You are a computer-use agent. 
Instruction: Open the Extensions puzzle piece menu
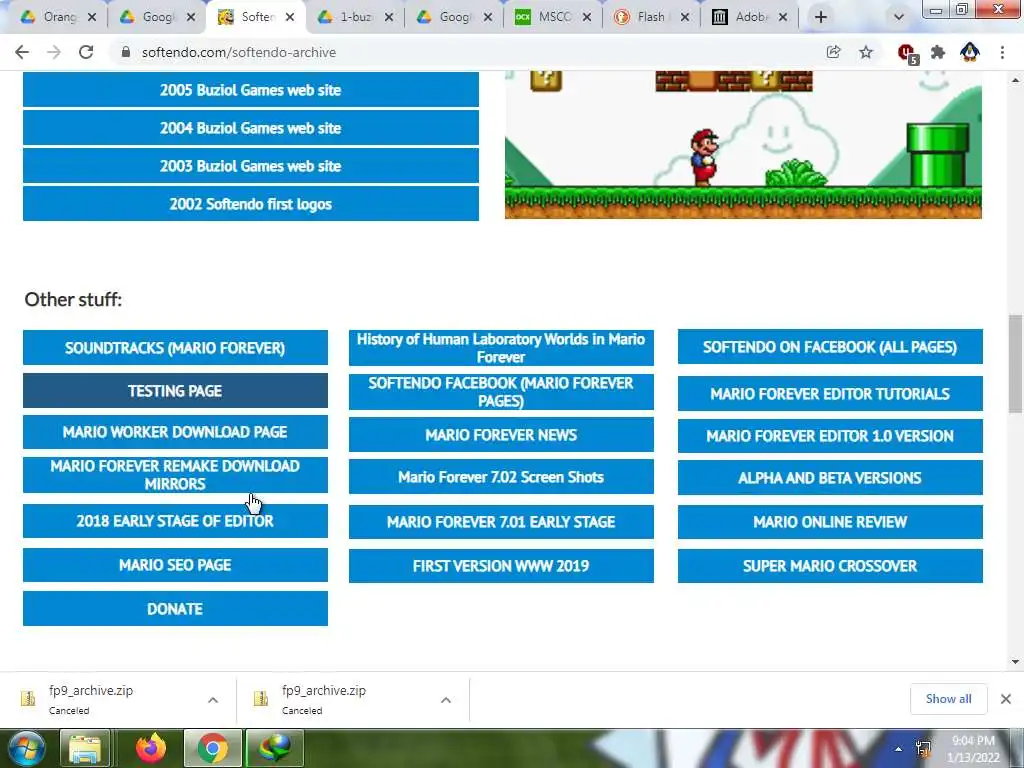pyautogui.click(x=938, y=52)
